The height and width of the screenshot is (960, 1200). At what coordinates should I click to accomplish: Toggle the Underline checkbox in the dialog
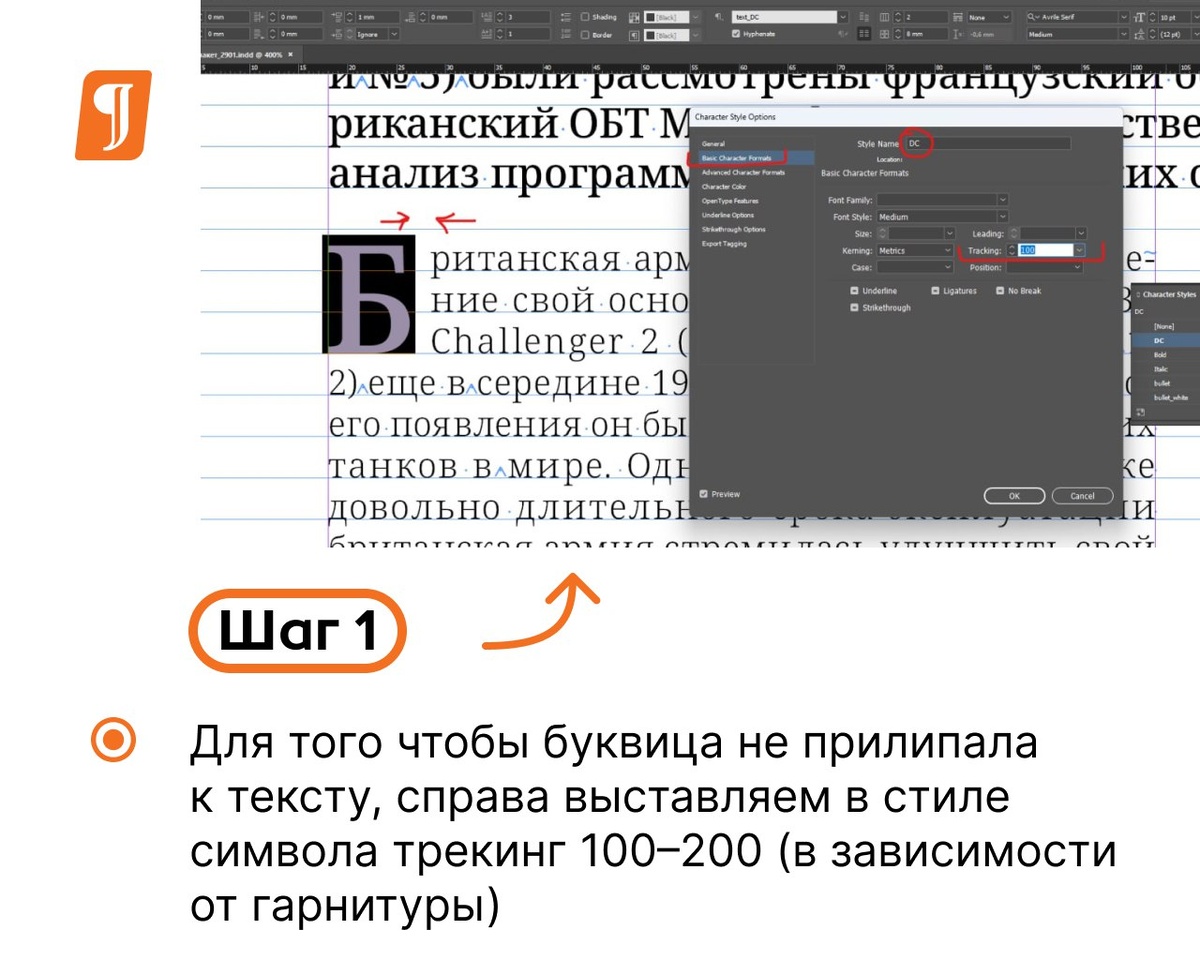[x=852, y=291]
